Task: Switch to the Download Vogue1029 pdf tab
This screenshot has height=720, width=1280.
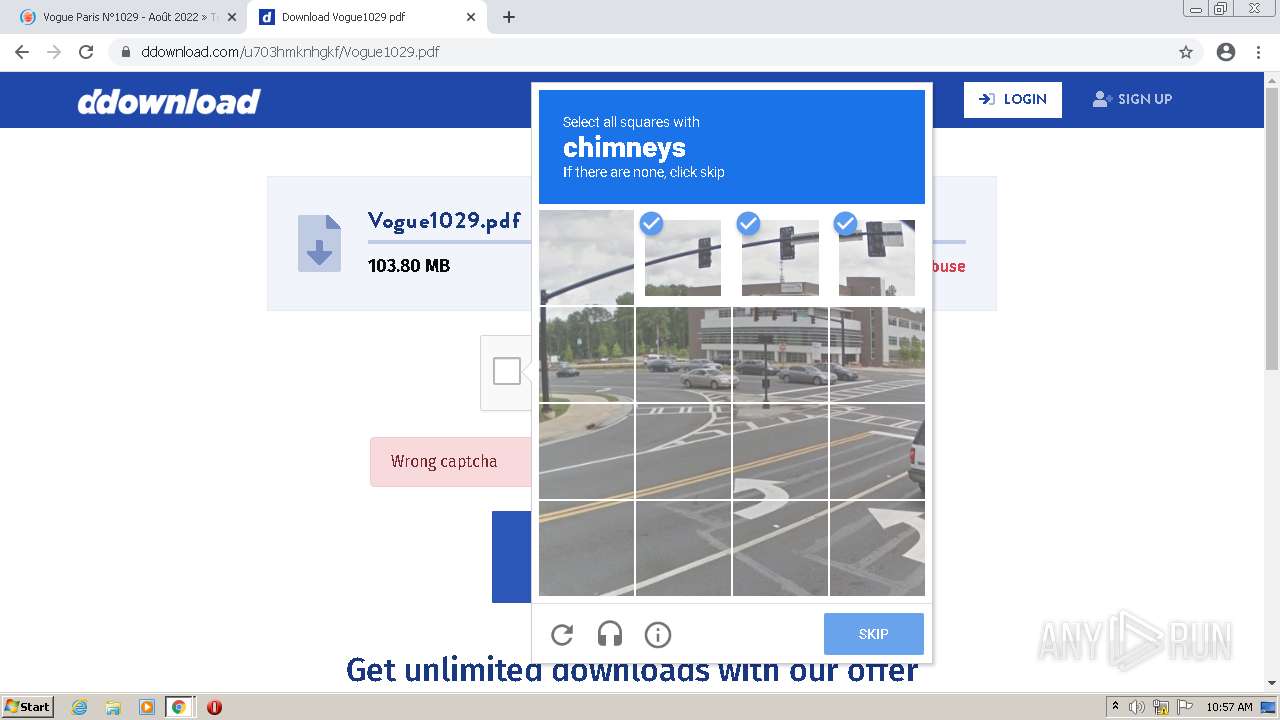Action: point(366,17)
